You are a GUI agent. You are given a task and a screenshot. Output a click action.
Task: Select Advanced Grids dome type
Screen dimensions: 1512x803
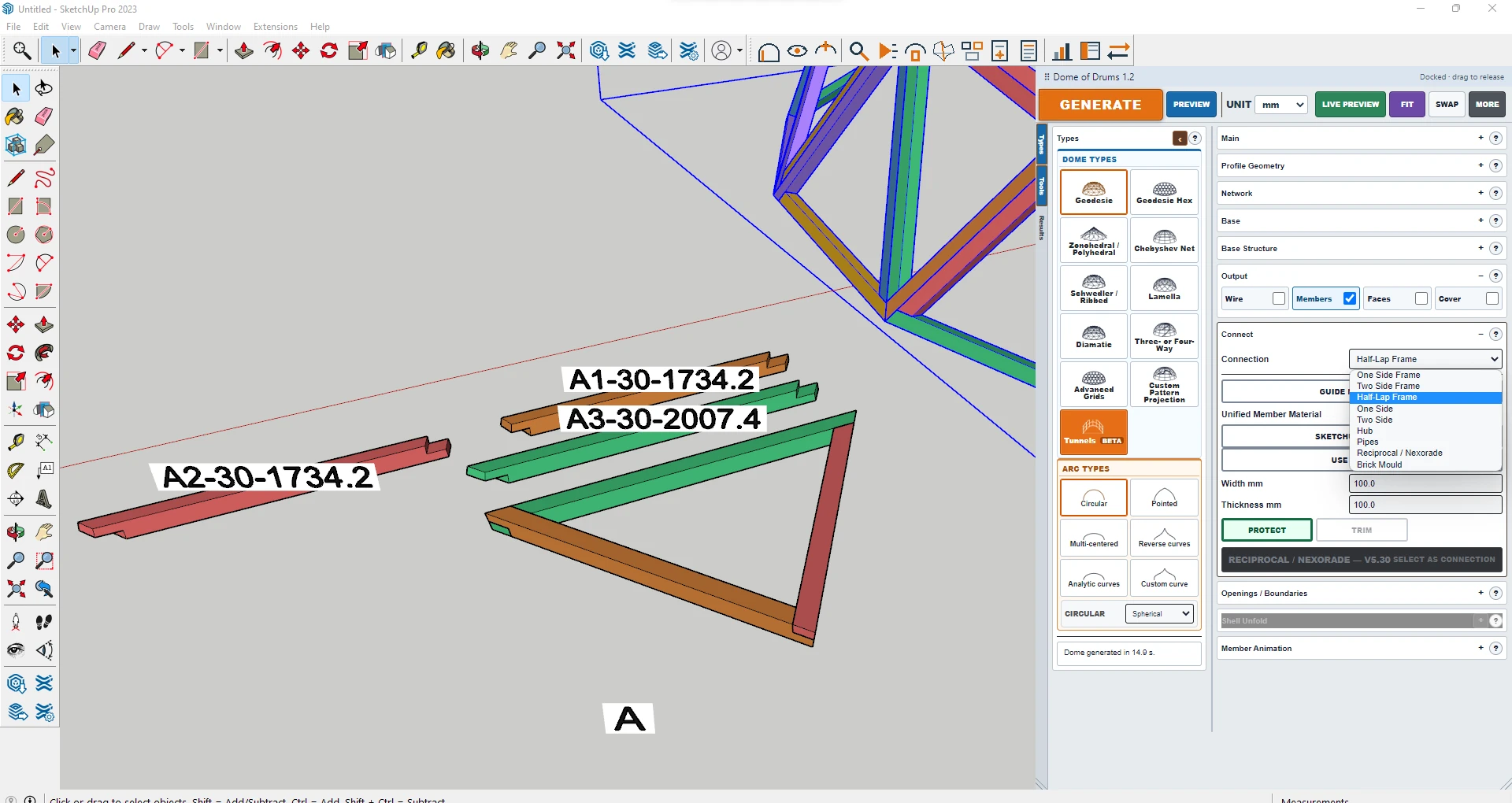click(1094, 384)
